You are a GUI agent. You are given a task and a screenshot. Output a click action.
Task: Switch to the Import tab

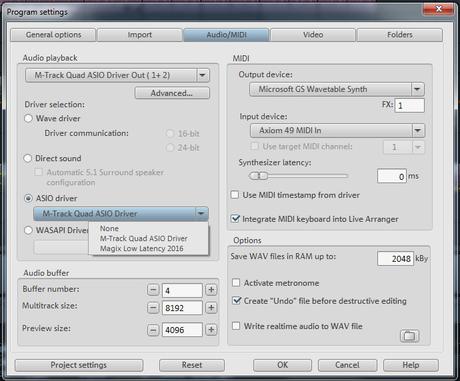click(x=140, y=35)
